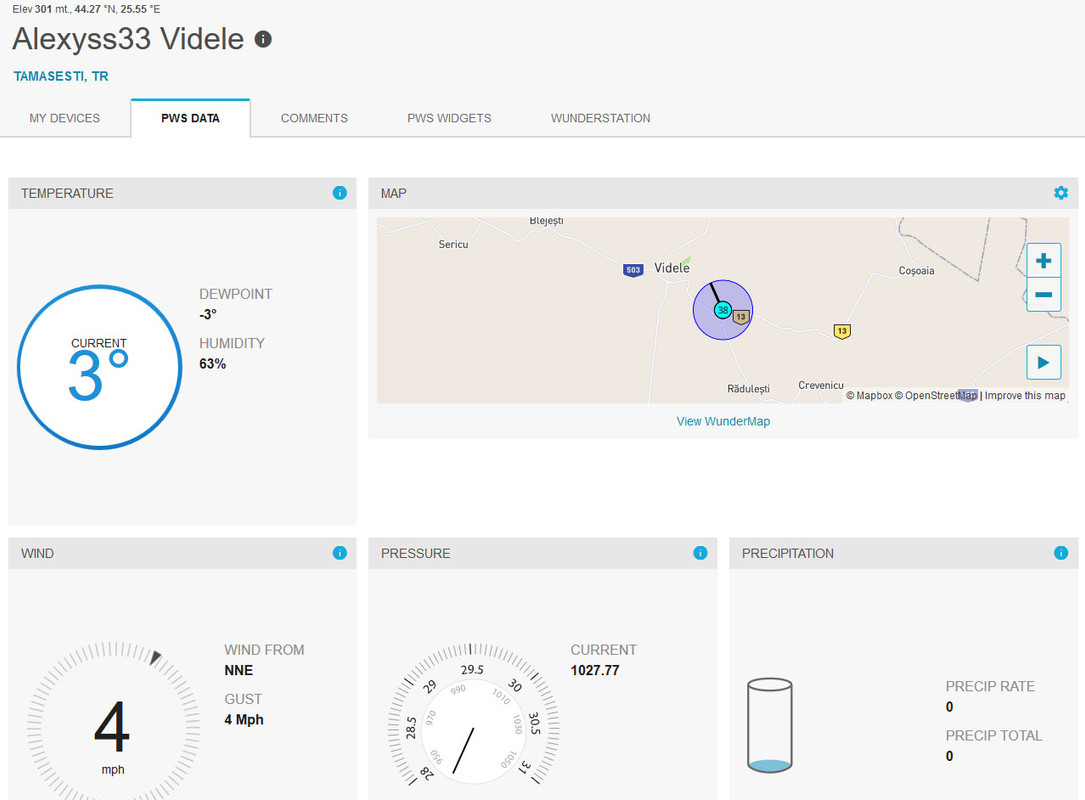The height and width of the screenshot is (800, 1085).
Task: Click the elevation and coordinates line
Action: 86,9
